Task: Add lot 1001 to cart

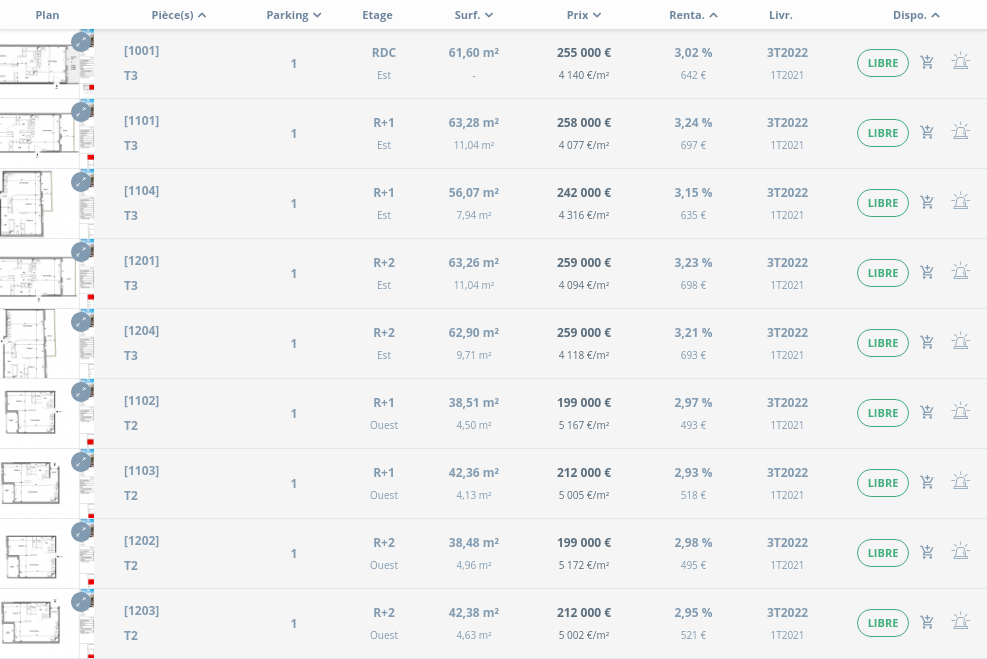Action: point(927,63)
